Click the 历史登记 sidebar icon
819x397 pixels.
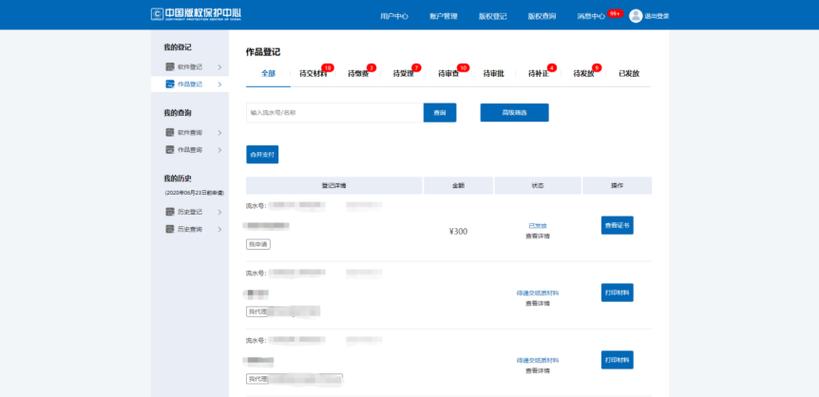point(169,212)
